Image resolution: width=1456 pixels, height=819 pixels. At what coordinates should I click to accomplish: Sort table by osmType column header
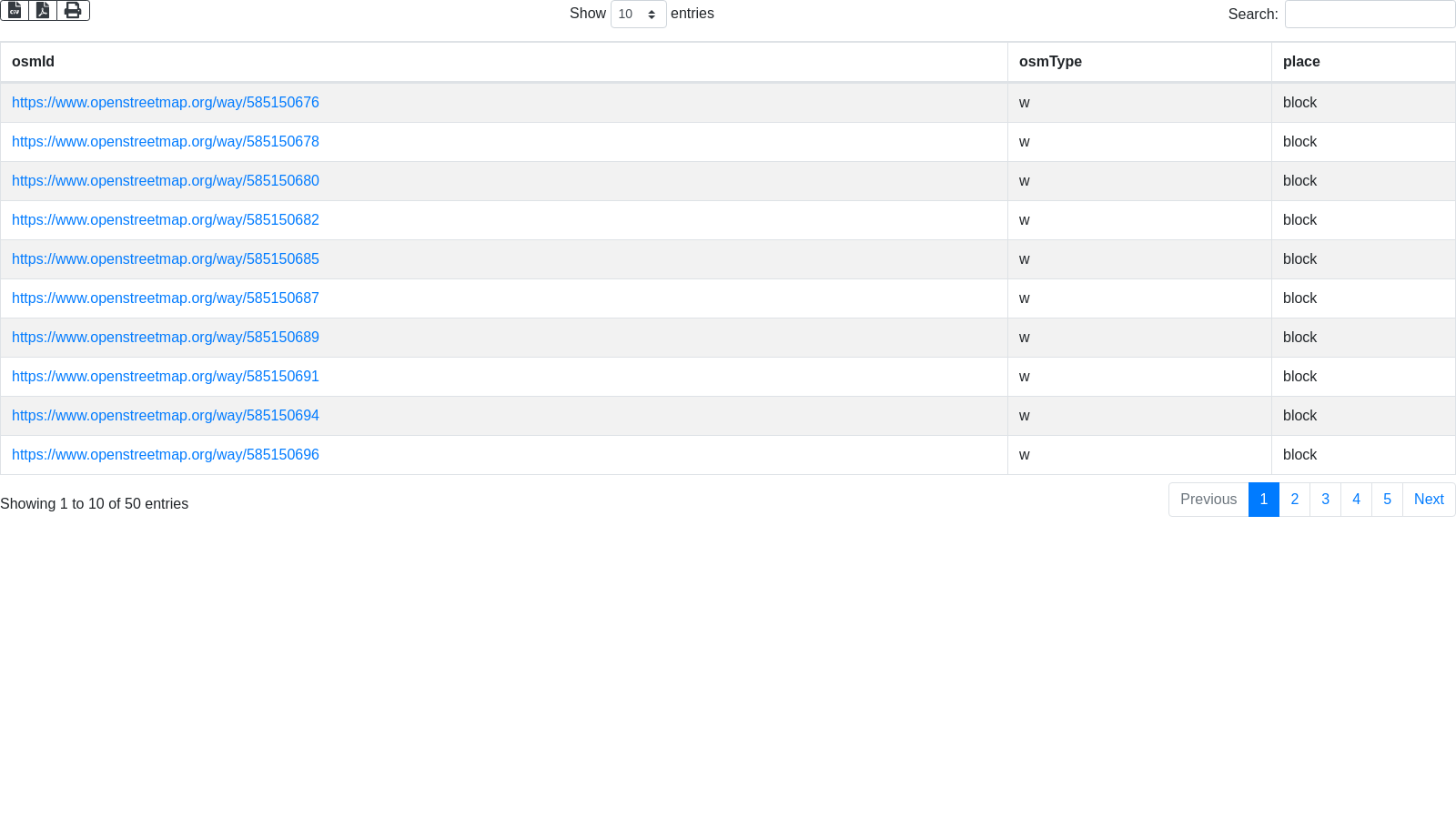pos(1050,62)
